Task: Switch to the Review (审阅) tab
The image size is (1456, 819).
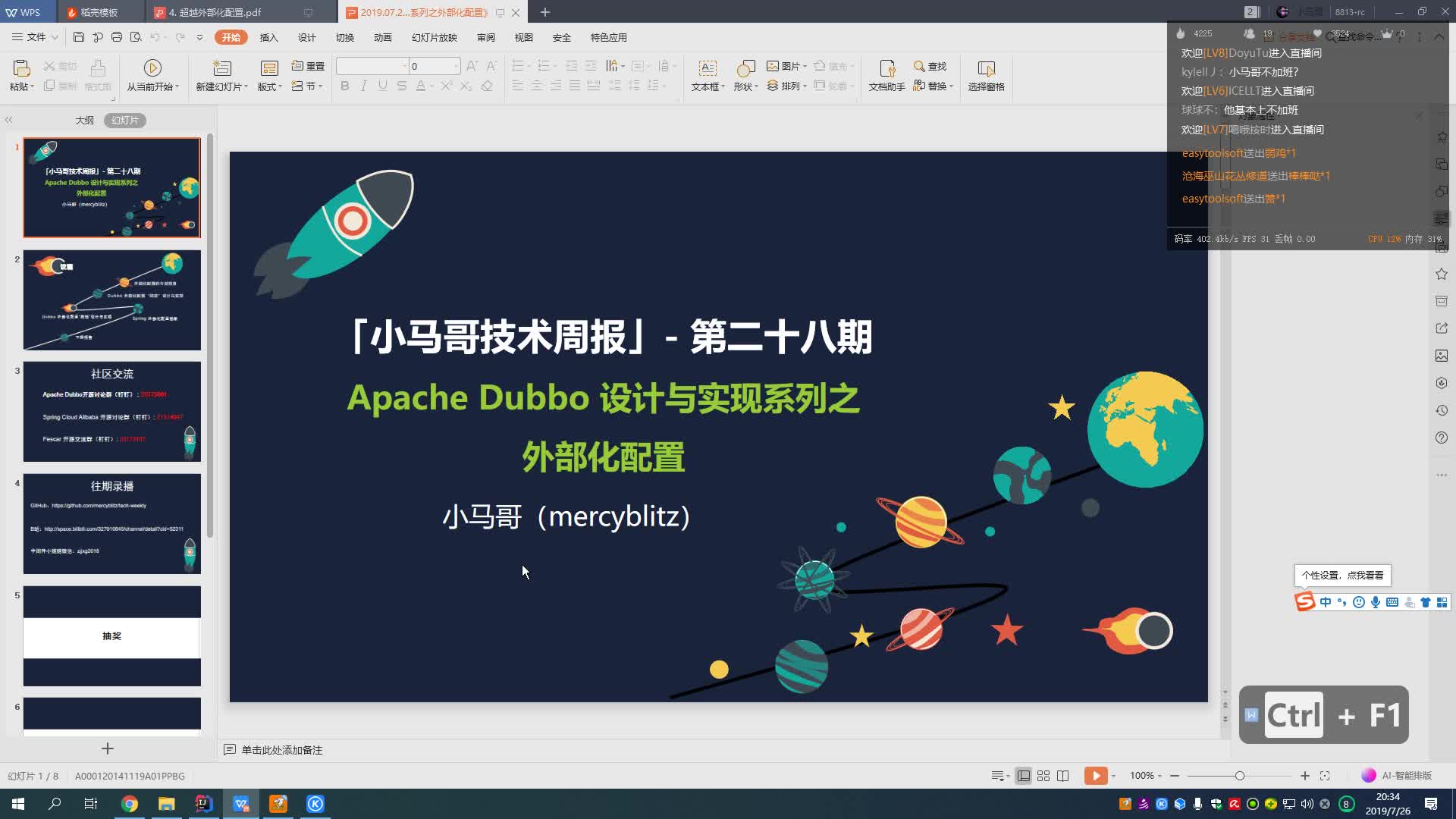Action: point(486,37)
